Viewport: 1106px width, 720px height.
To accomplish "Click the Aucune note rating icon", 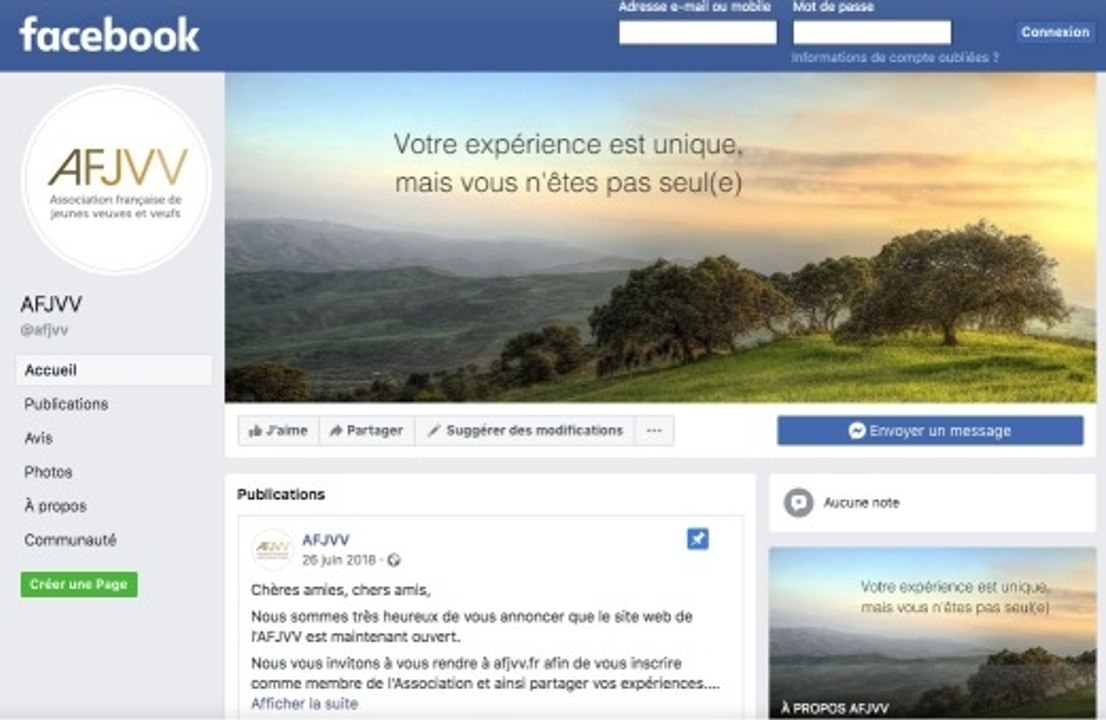I will pos(798,503).
